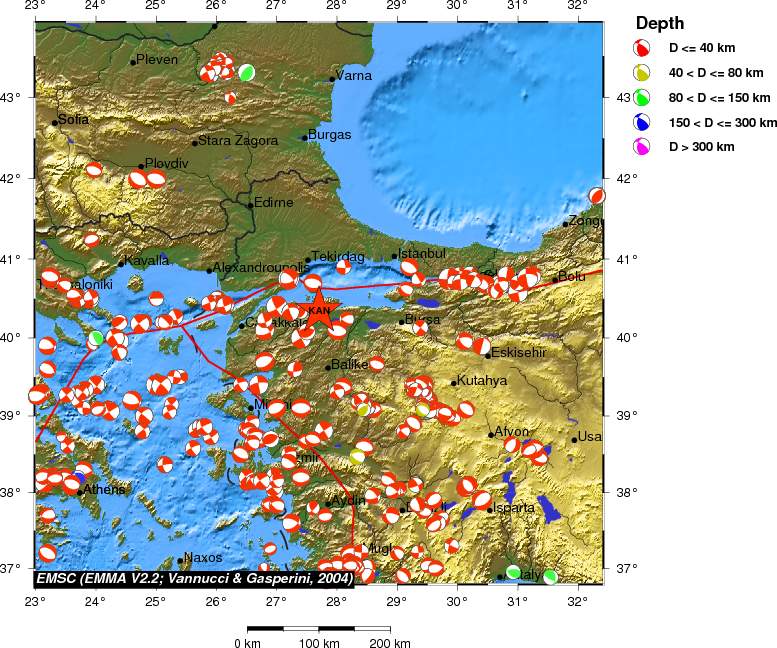
Task: Pick the red beachball on the map's right edge
Action: (x=597, y=196)
